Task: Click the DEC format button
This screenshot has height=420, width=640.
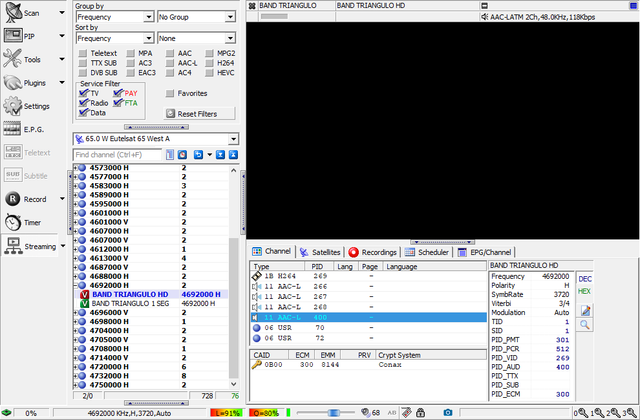Action: [x=585, y=279]
